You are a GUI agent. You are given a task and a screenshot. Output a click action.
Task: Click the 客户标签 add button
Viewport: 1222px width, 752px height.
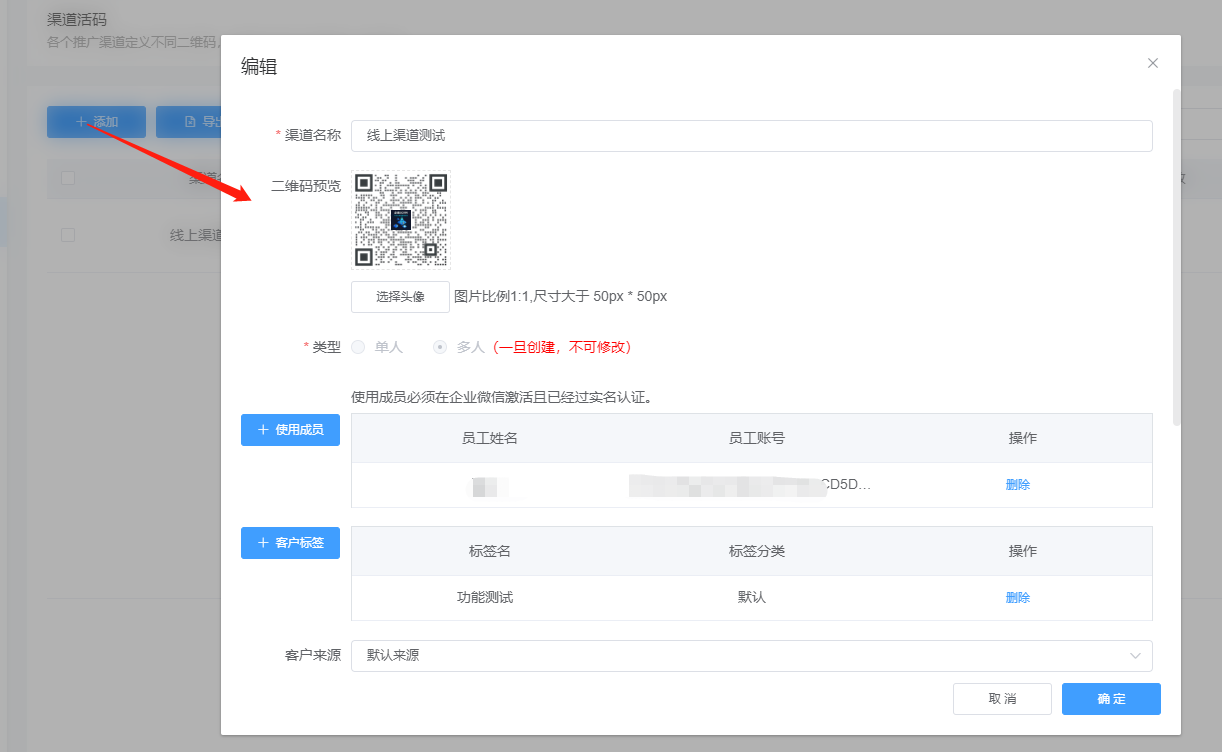(290, 542)
